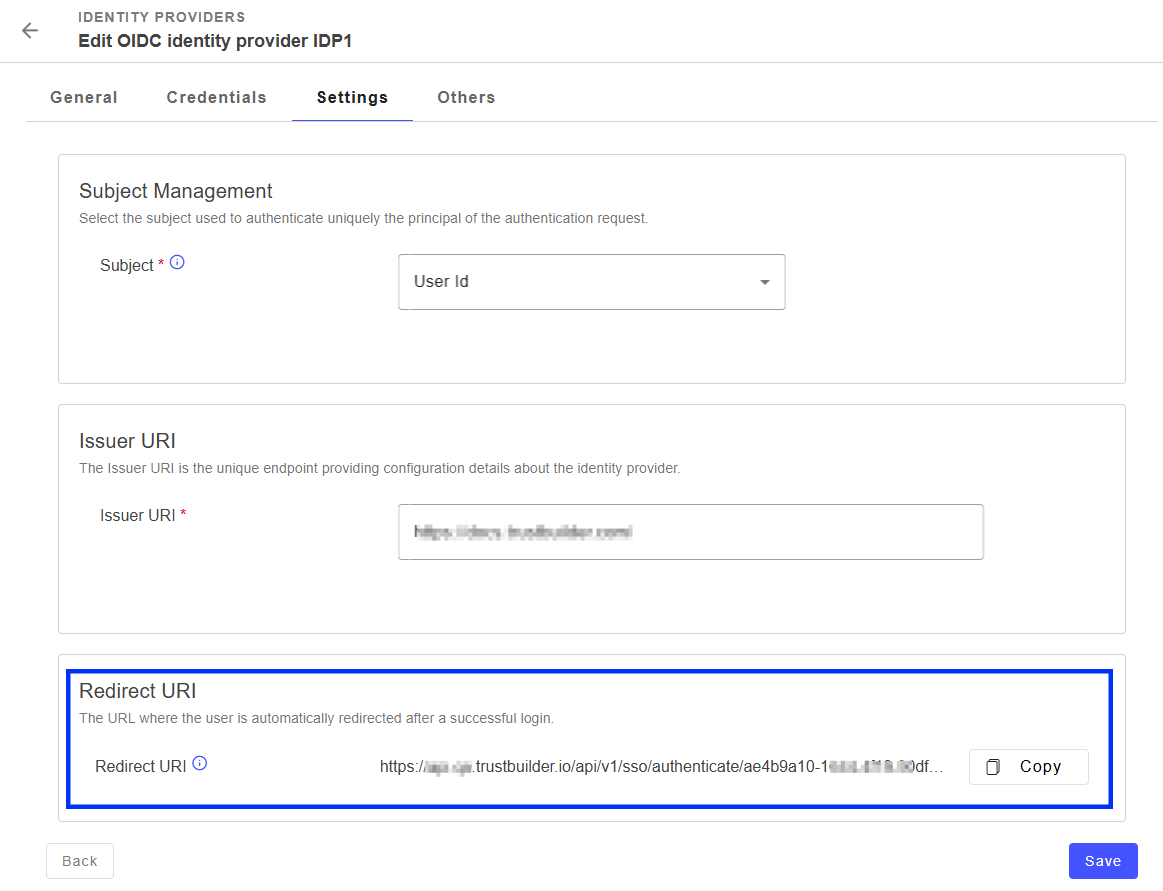Click the info icon next to Subject
The image size is (1163, 891).
(x=177, y=263)
